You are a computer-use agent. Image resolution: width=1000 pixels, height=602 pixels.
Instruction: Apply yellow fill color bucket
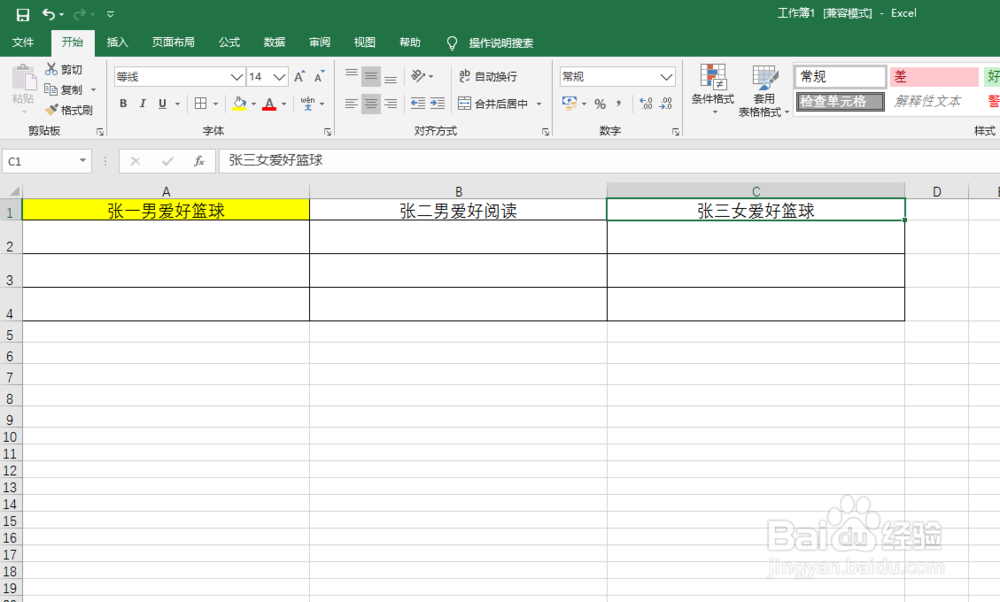coord(239,103)
